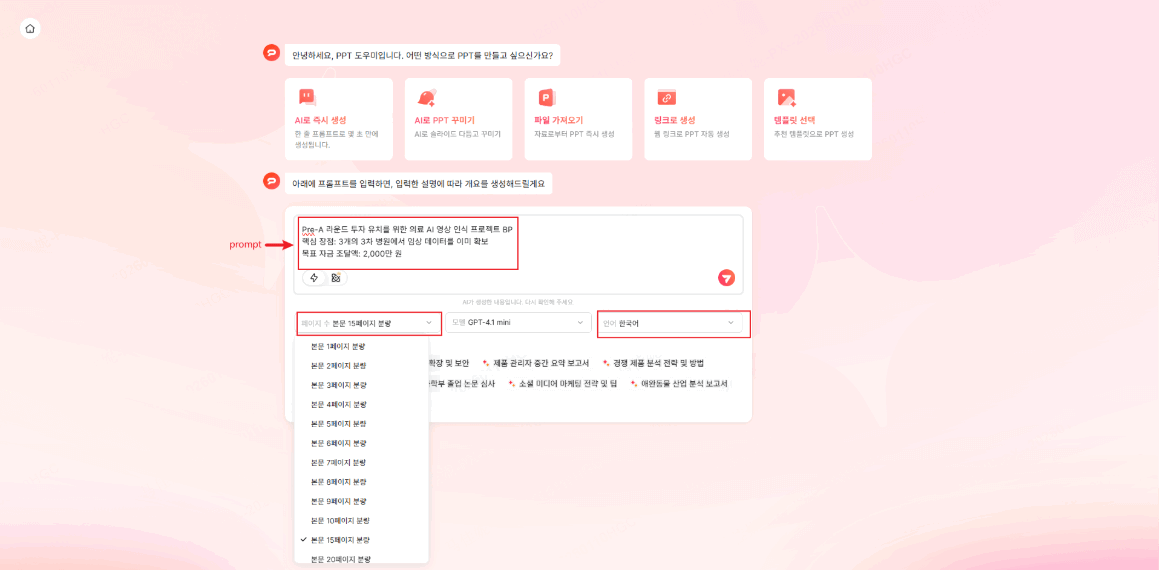Image resolution: width=1159 pixels, height=570 pixels.
Task: Select the 파일 가져오기 card
Action: tap(578, 119)
